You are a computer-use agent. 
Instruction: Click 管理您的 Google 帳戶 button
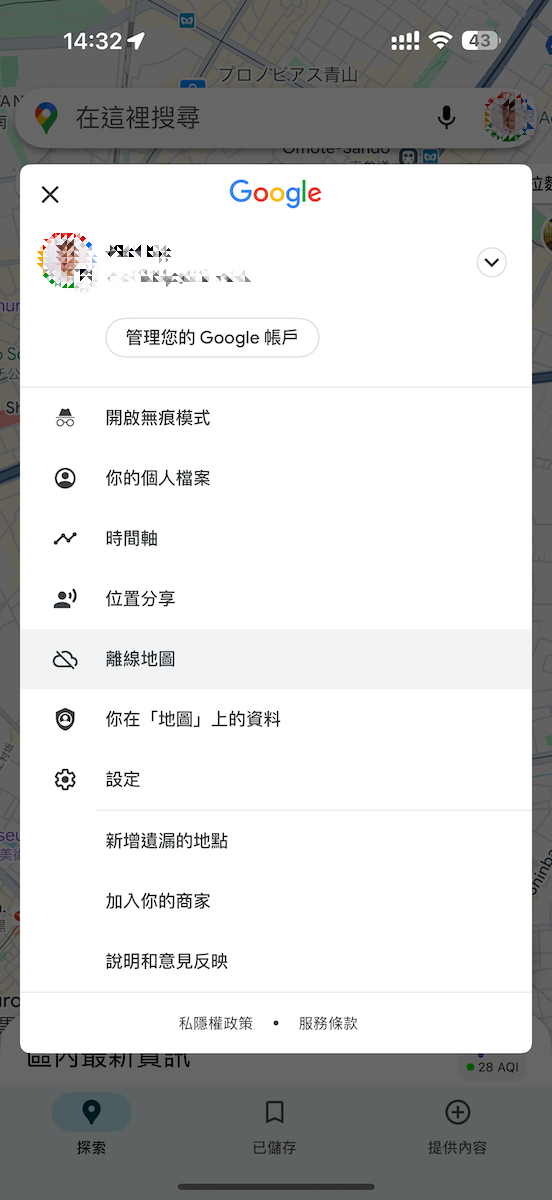click(x=212, y=338)
